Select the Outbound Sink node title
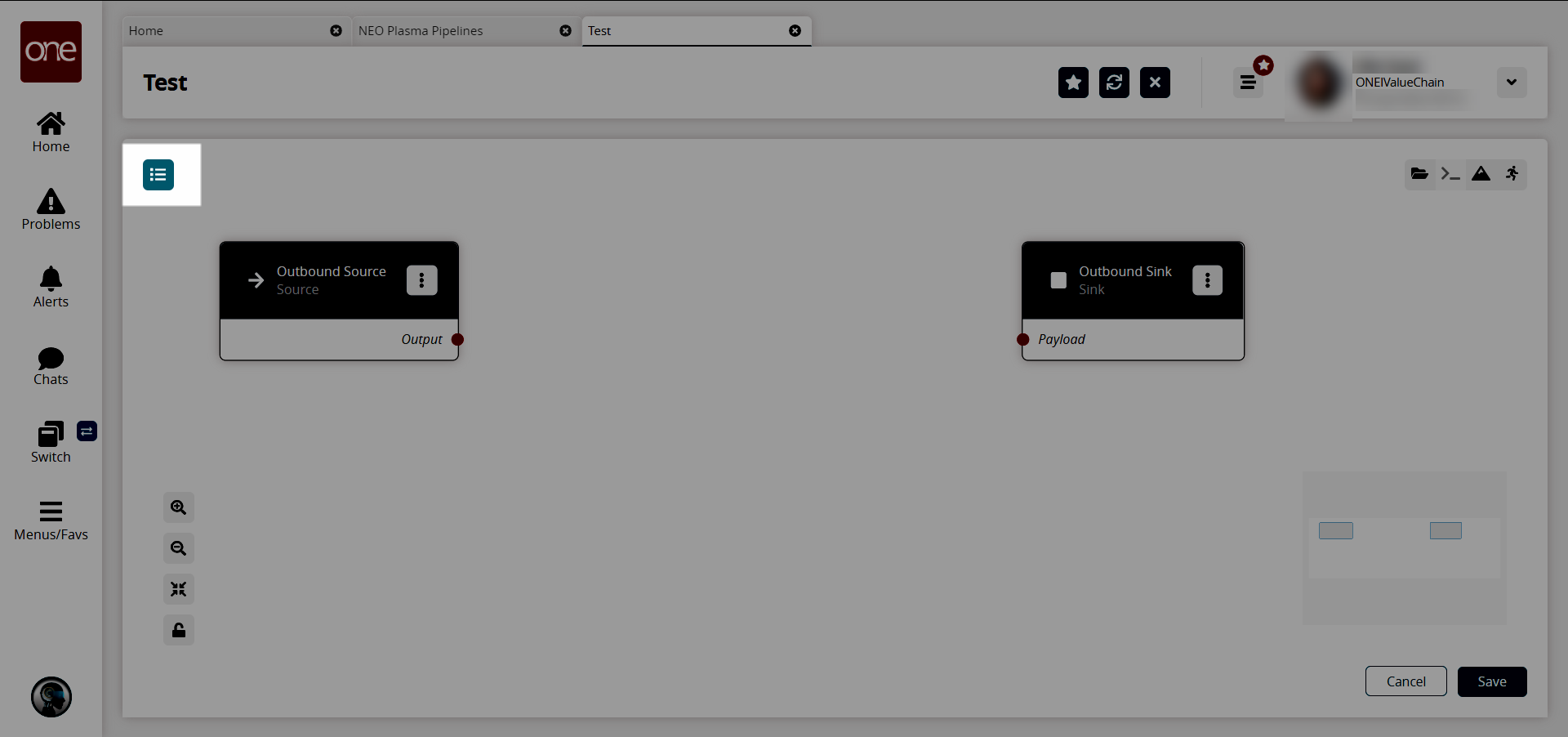Screen dimensions: 1568x737 coord(1125,271)
